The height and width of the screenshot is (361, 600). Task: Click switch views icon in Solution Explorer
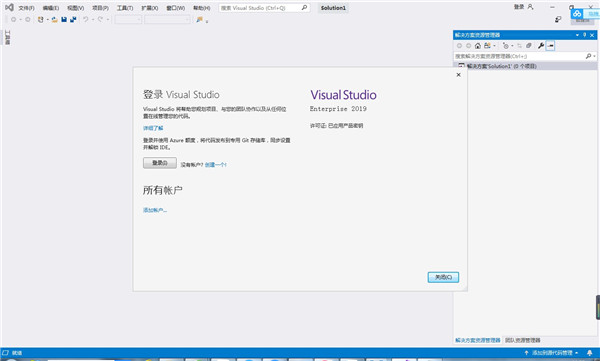point(487,46)
